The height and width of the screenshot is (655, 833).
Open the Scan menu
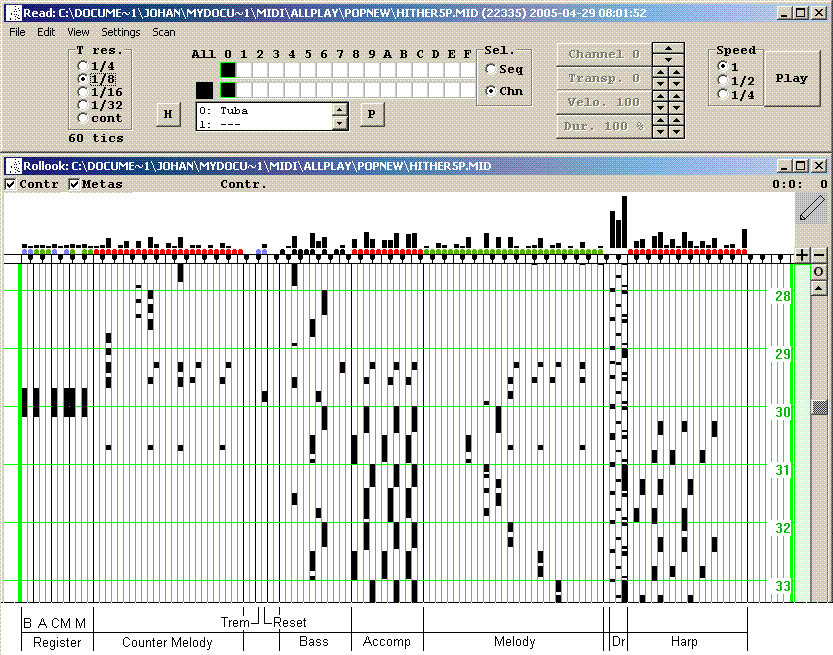click(163, 31)
